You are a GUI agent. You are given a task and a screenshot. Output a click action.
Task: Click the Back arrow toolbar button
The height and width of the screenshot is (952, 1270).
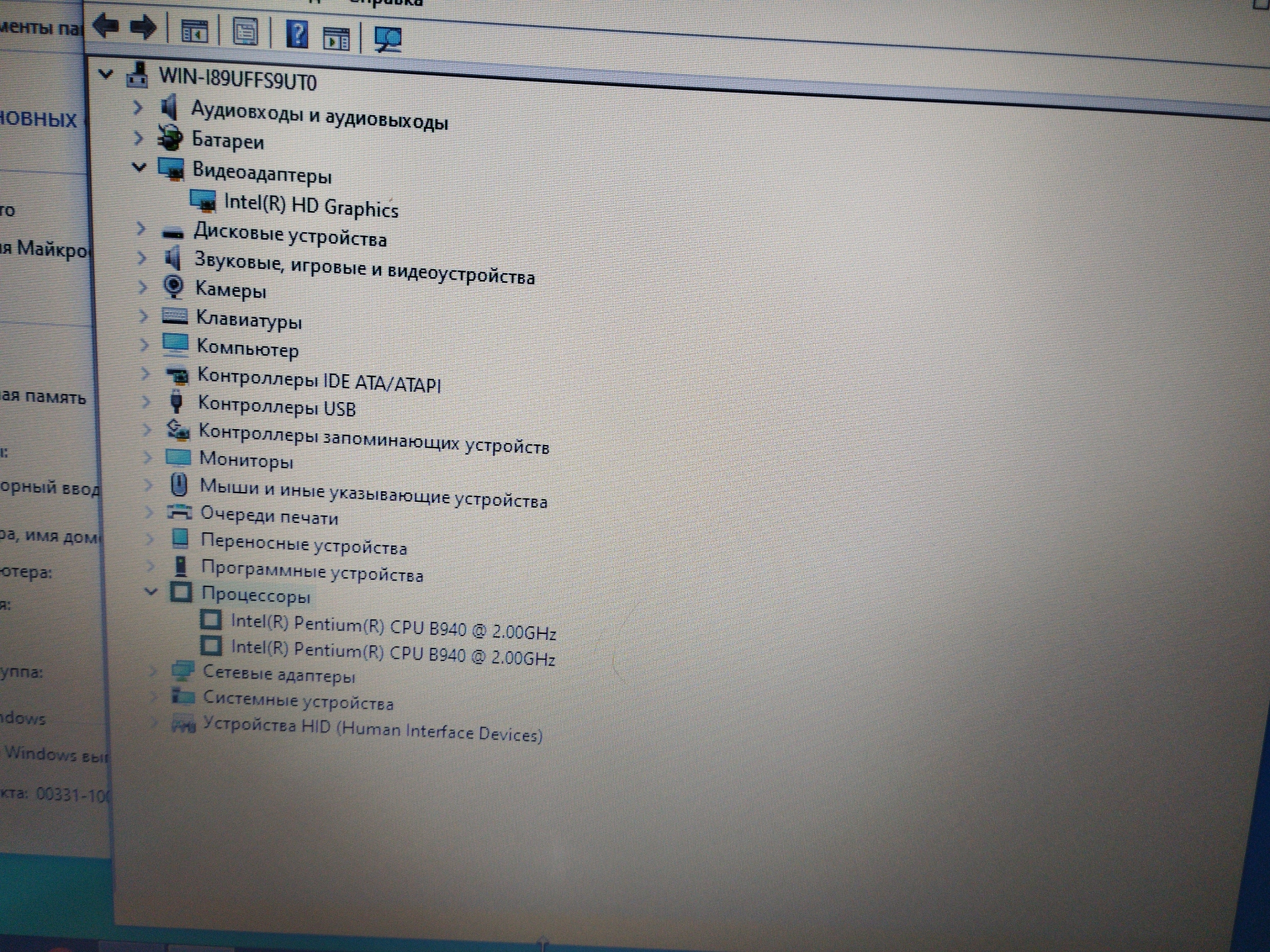pyautogui.click(x=106, y=26)
